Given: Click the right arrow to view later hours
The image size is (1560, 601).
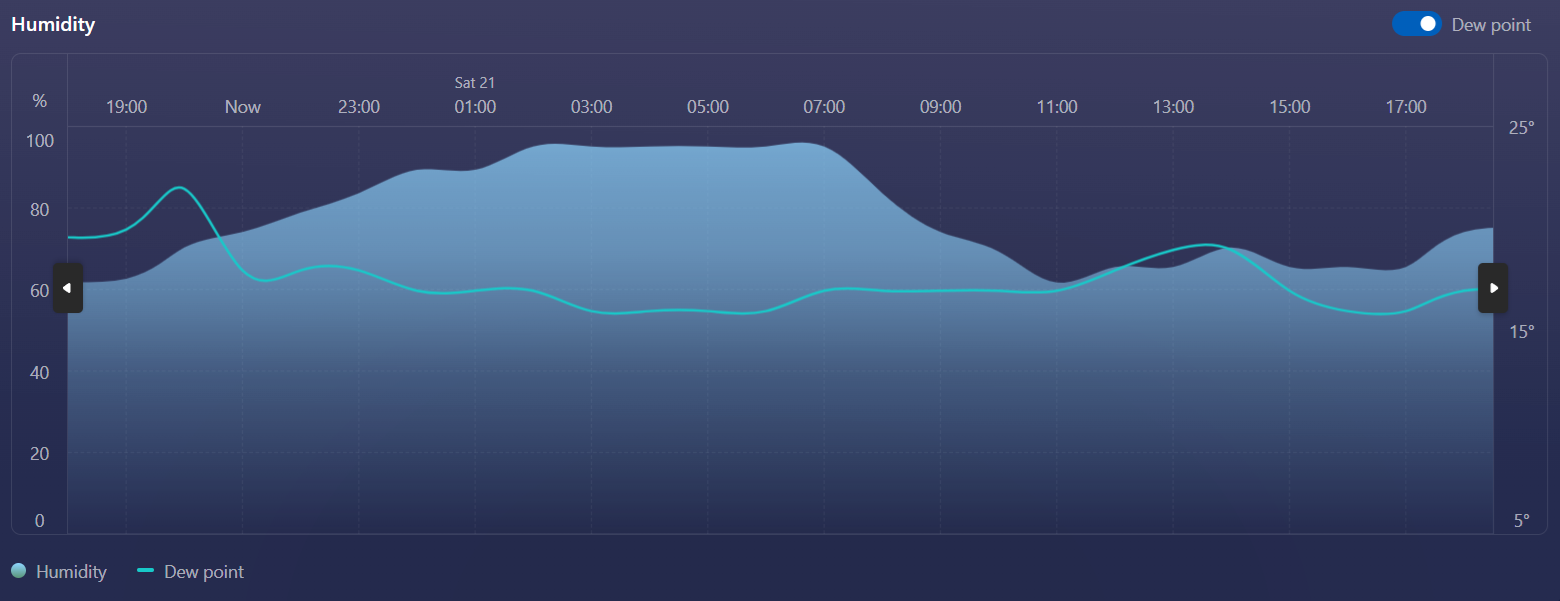Looking at the screenshot, I should (x=1493, y=288).
